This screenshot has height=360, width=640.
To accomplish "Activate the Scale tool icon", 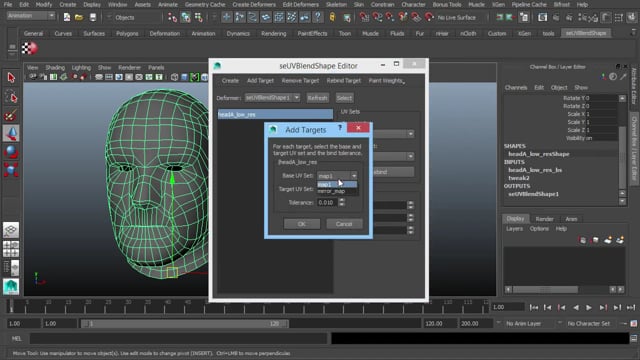I will pyautogui.click(x=11, y=169).
